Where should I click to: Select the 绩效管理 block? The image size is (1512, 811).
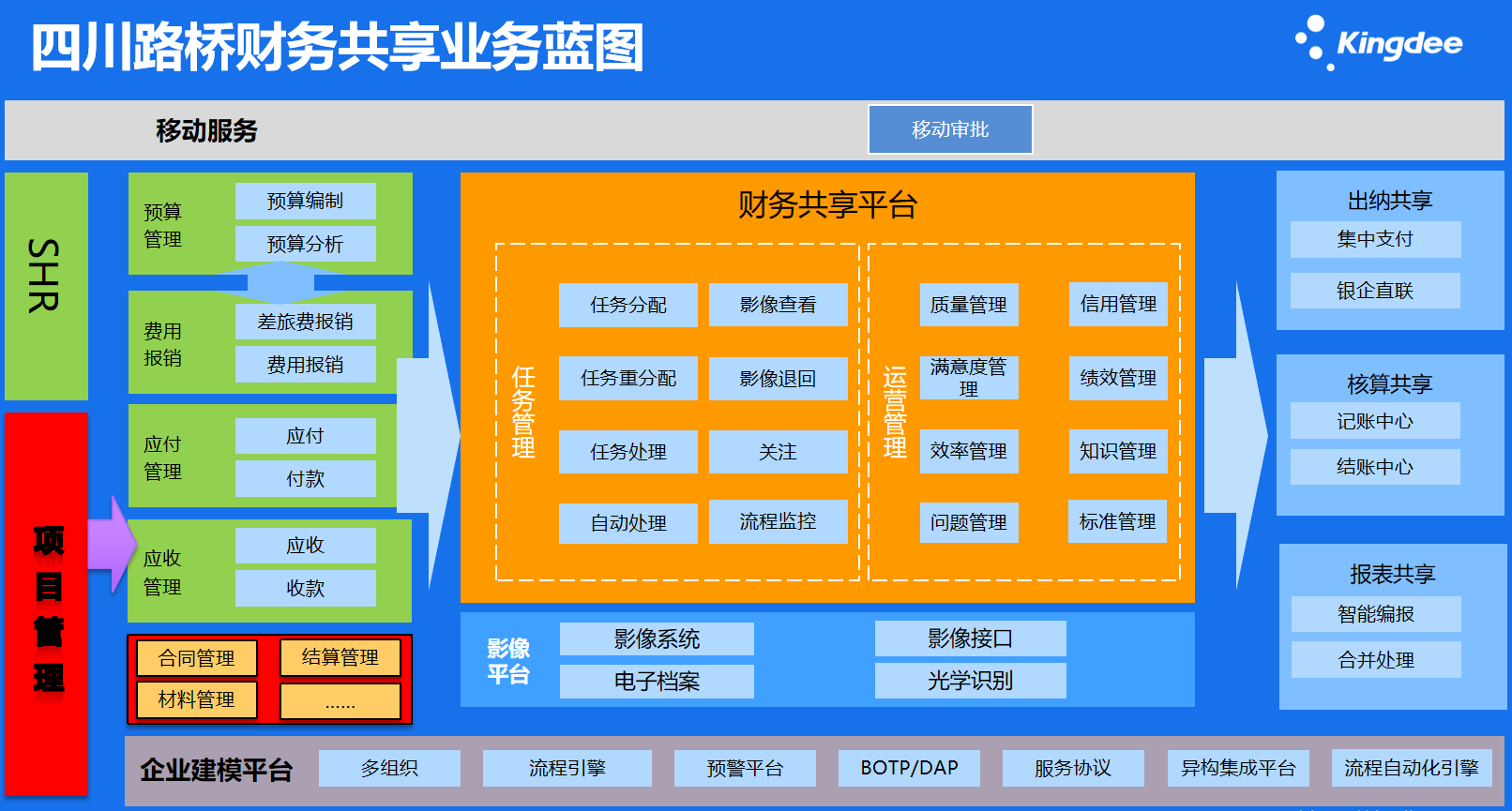pyautogui.click(x=1118, y=378)
